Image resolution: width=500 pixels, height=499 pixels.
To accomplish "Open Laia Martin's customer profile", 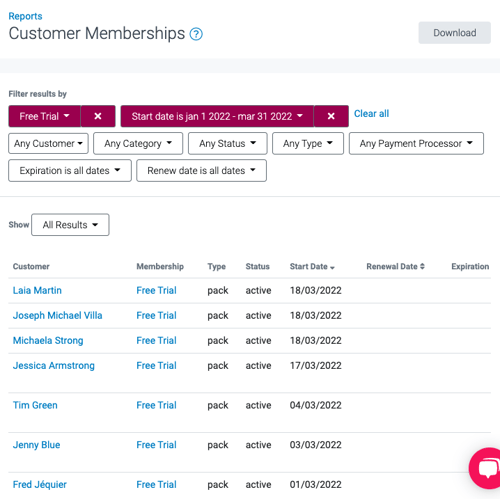I will pyautogui.click(x=37, y=290).
